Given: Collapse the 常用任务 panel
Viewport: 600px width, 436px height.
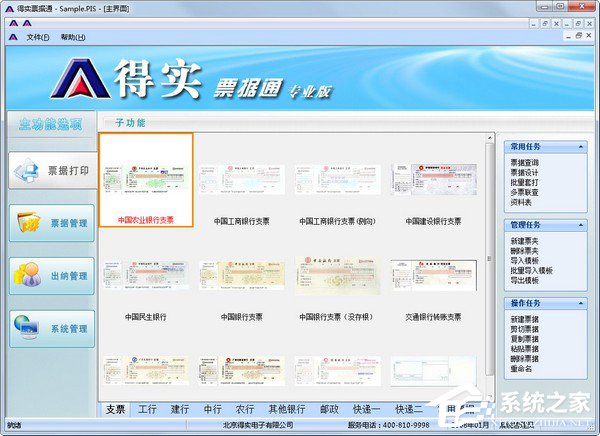Looking at the screenshot, I should [581, 147].
